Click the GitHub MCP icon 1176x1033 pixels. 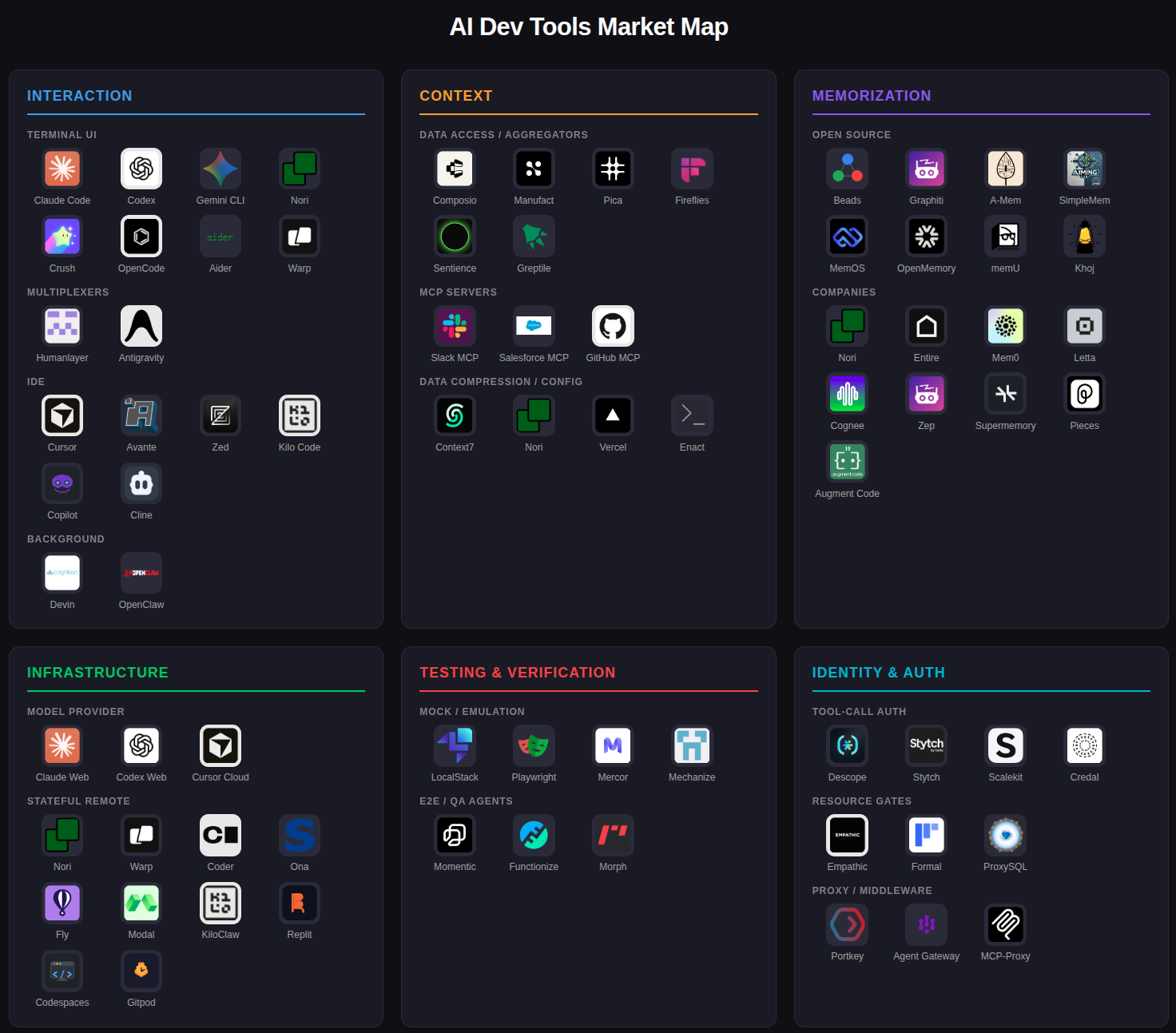click(x=613, y=326)
